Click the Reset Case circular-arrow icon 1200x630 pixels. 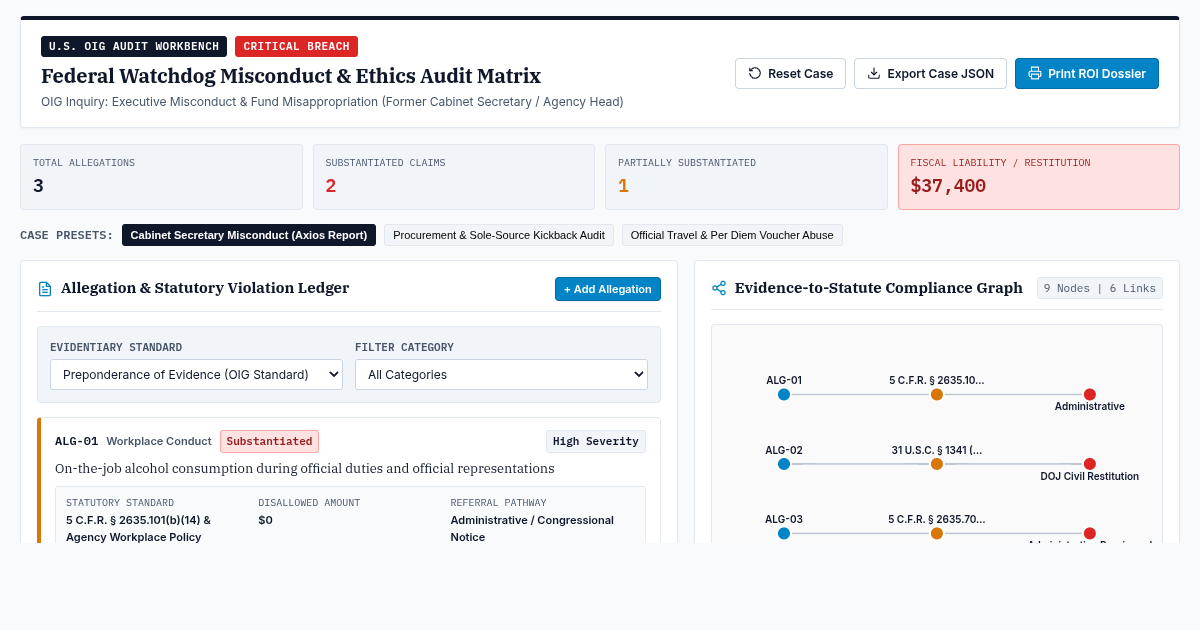755,73
